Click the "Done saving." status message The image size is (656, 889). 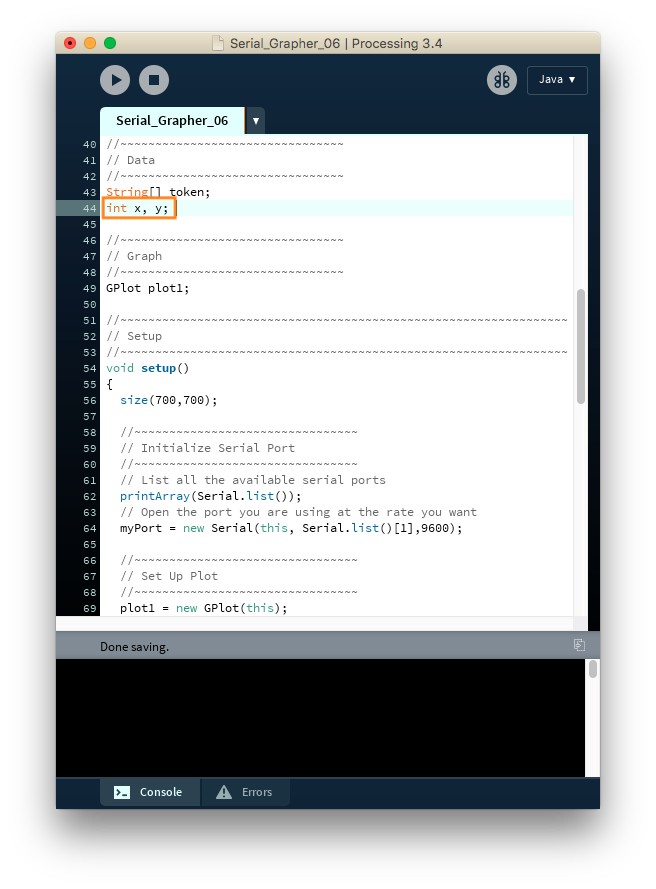coord(134,647)
